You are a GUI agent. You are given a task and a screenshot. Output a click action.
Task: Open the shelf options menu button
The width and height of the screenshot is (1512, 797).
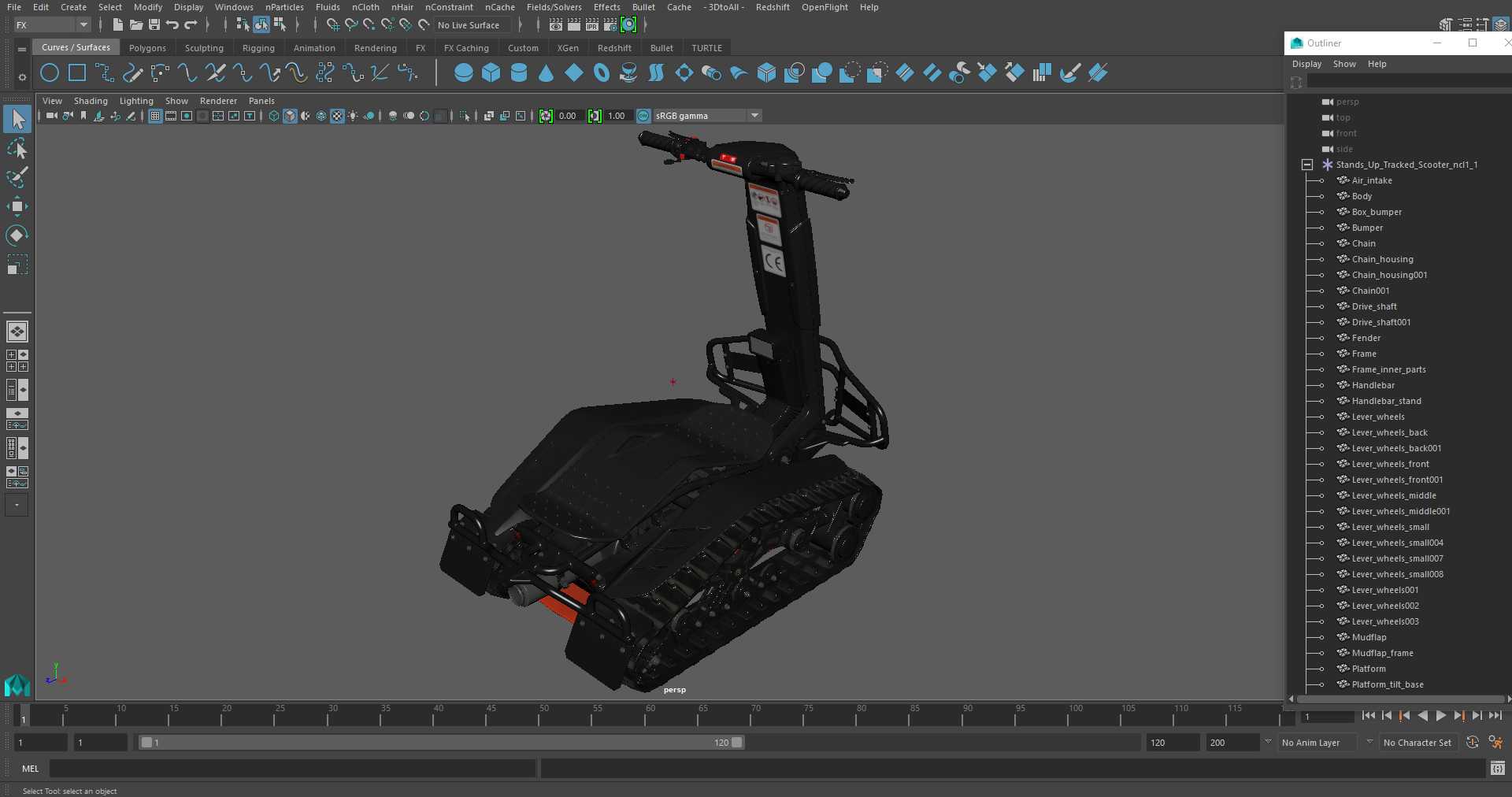(22, 77)
